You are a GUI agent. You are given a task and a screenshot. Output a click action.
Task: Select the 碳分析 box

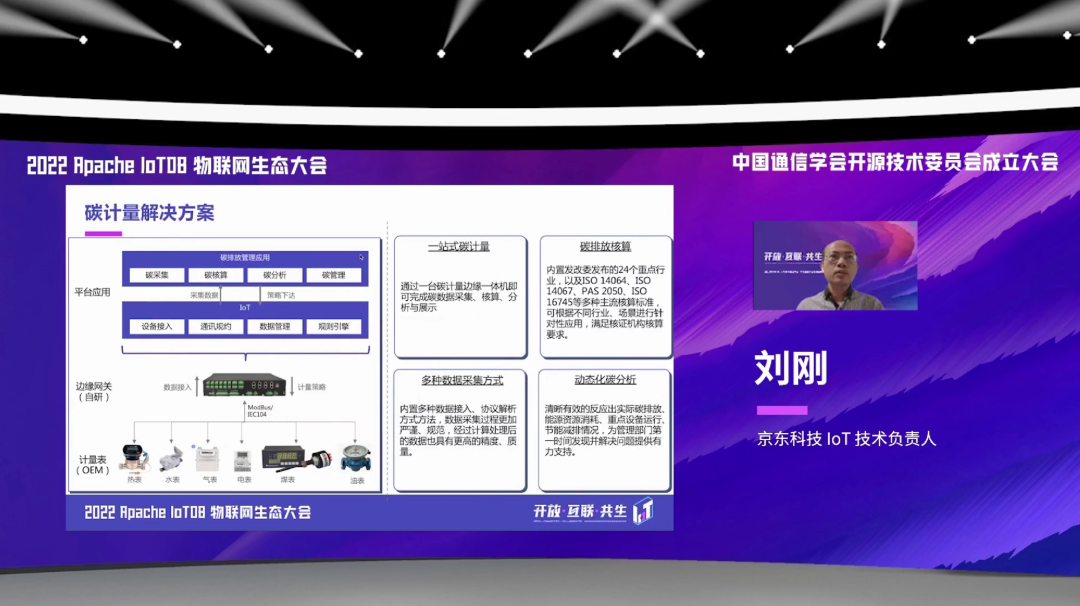(x=275, y=275)
